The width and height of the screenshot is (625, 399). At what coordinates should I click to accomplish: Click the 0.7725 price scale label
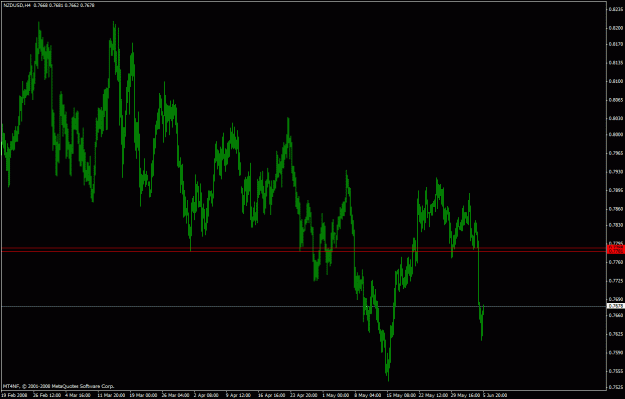pos(616,281)
